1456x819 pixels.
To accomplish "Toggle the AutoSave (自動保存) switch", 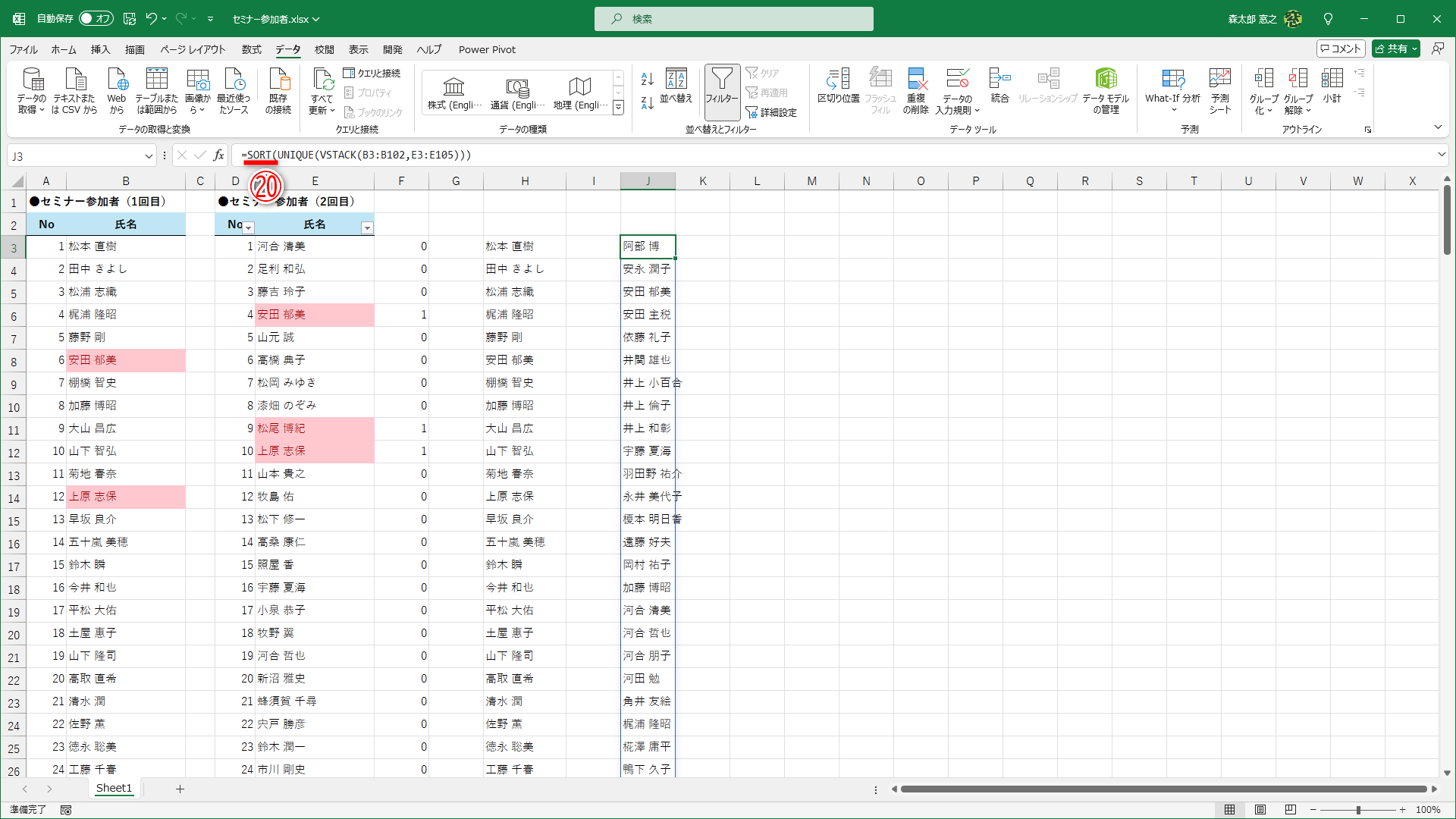I will click(x=96, y=19).
